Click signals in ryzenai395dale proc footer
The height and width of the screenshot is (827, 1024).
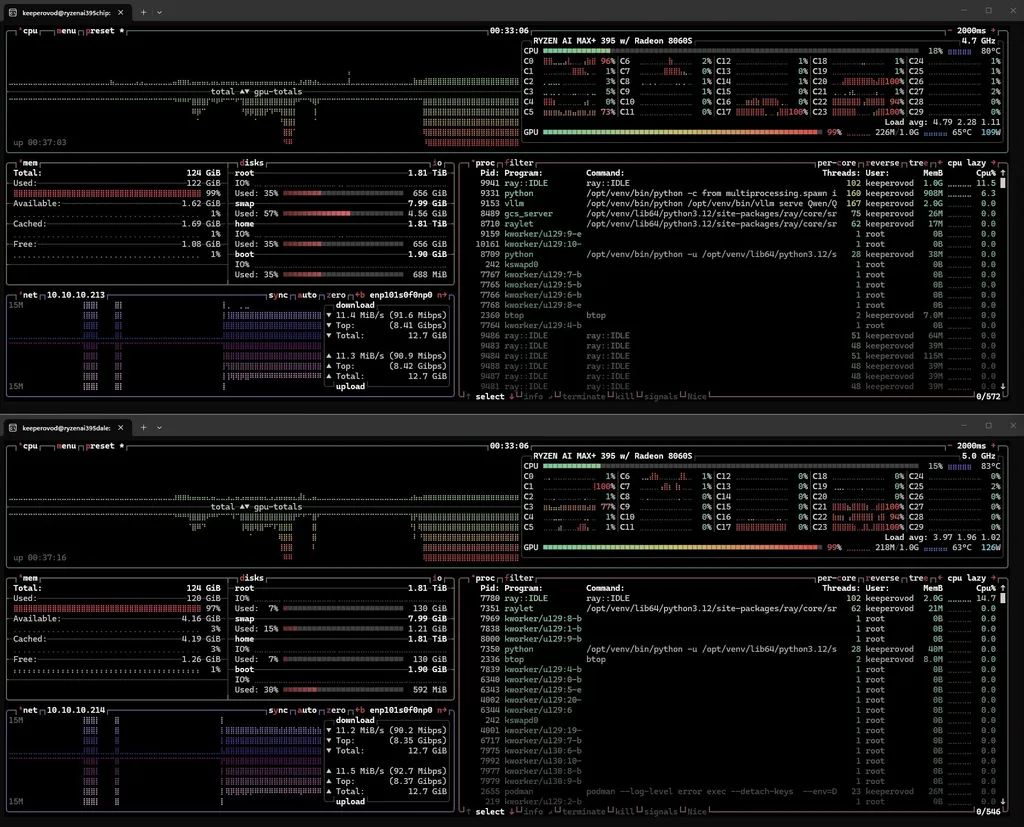tap(661, 811)
